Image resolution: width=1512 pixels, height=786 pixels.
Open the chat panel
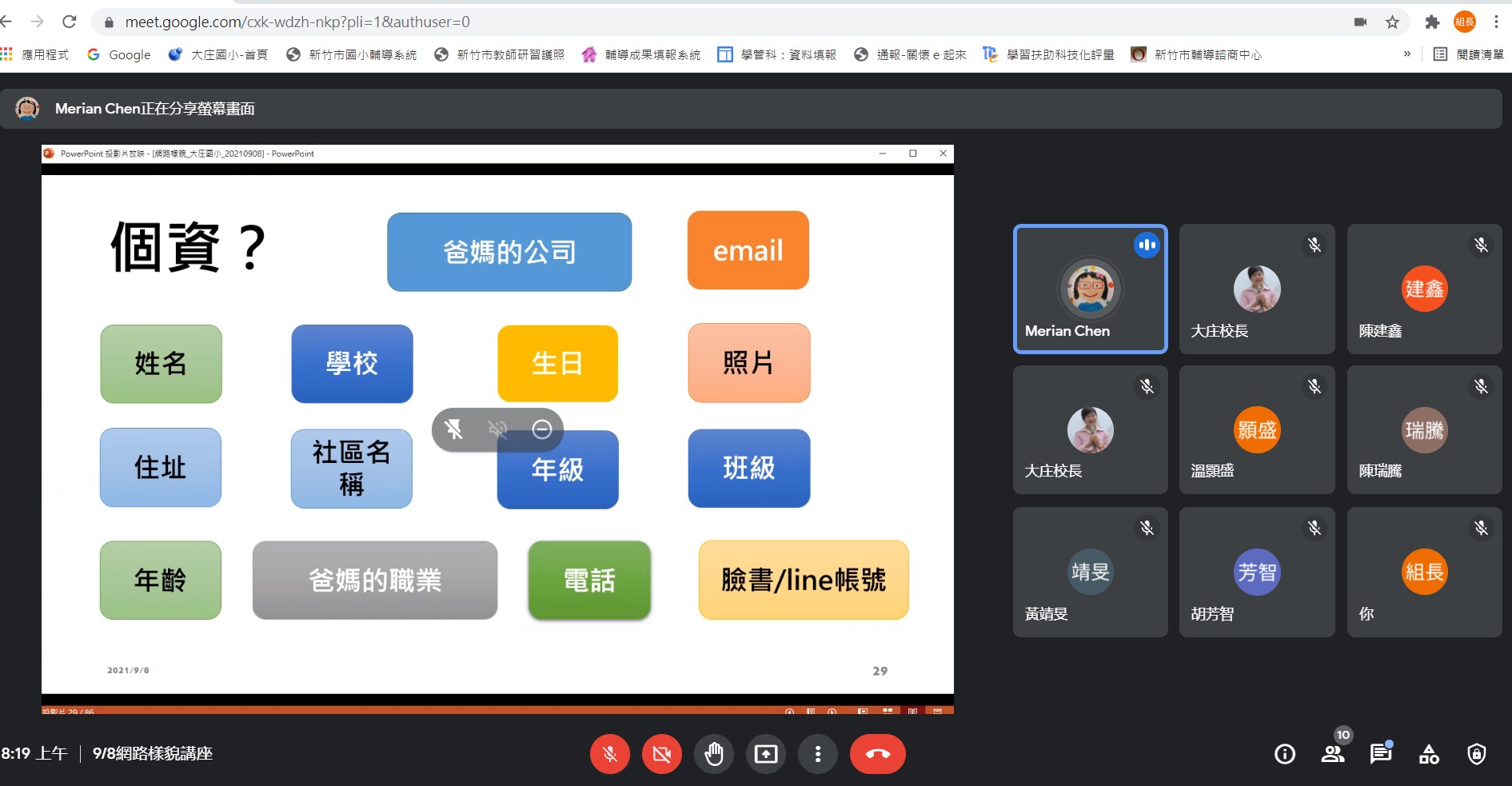pyautogui.click(x=1380, y=754)
